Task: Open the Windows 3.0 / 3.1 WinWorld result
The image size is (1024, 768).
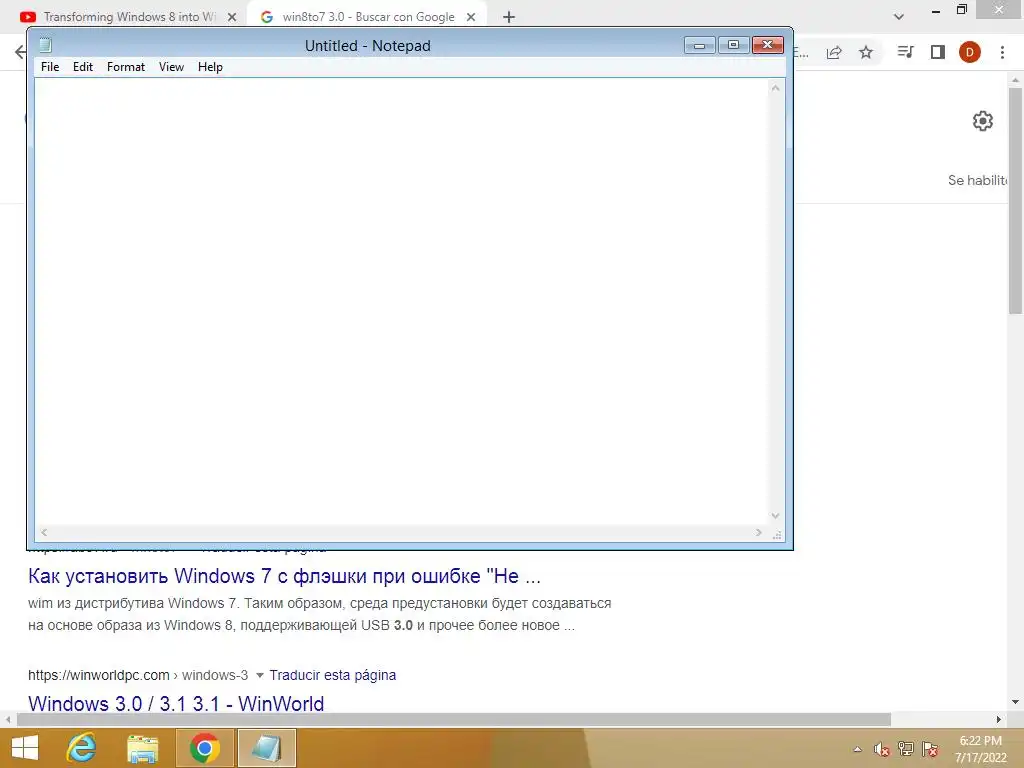Action: pyautogui.click(x=176, y=703)
